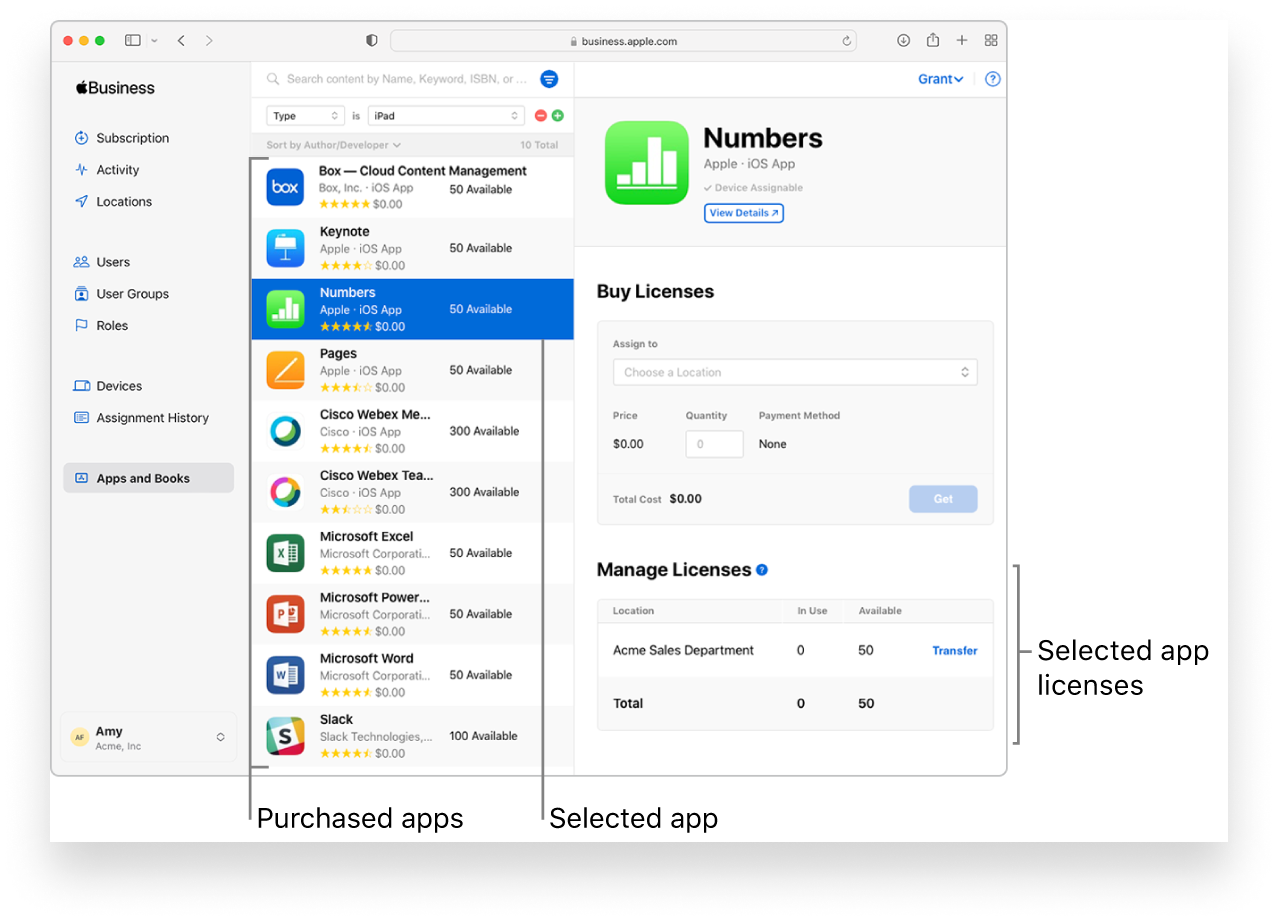Select Microsoft Excel in the app list

click(x=412, y=553)
